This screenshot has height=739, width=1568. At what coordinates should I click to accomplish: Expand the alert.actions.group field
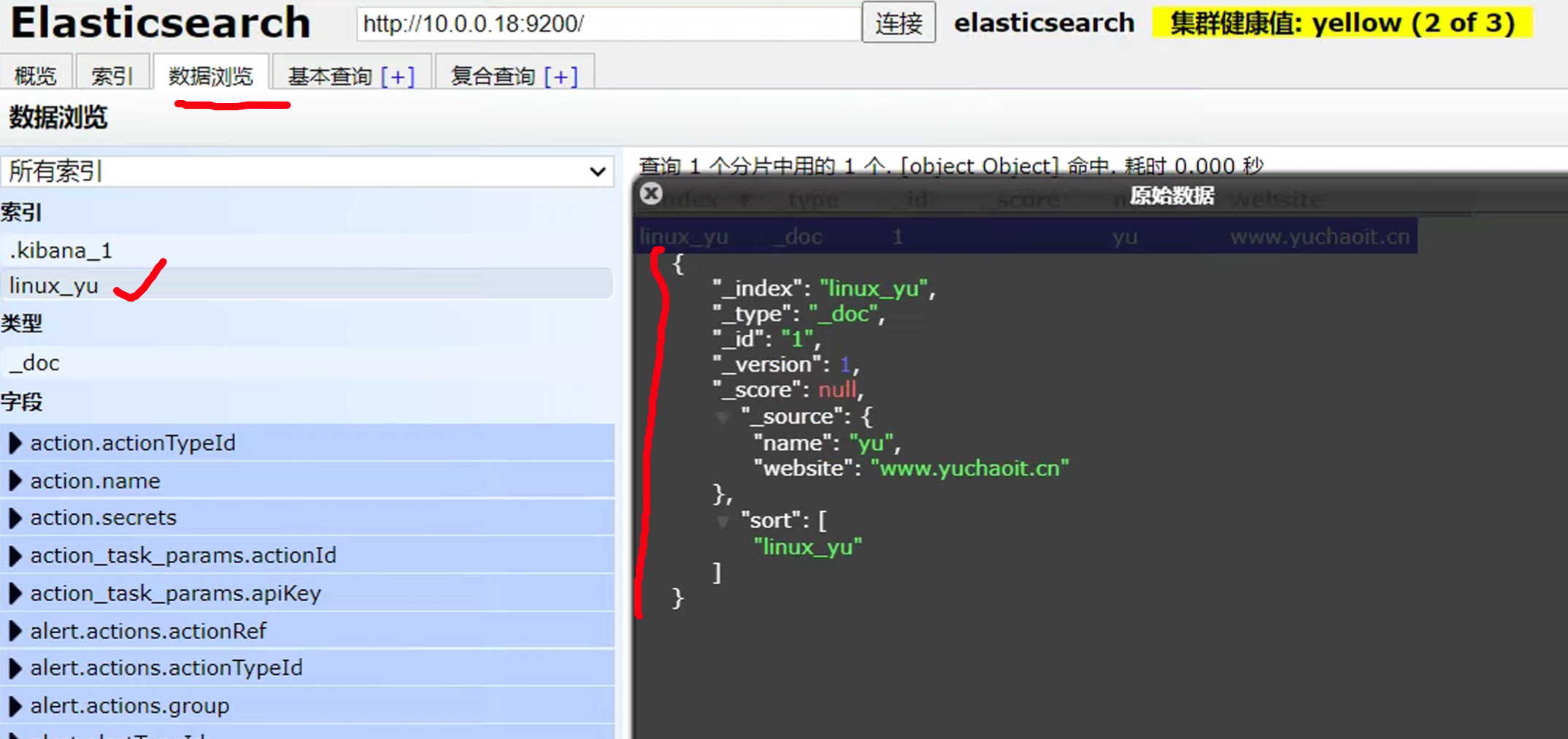(15, 706)
